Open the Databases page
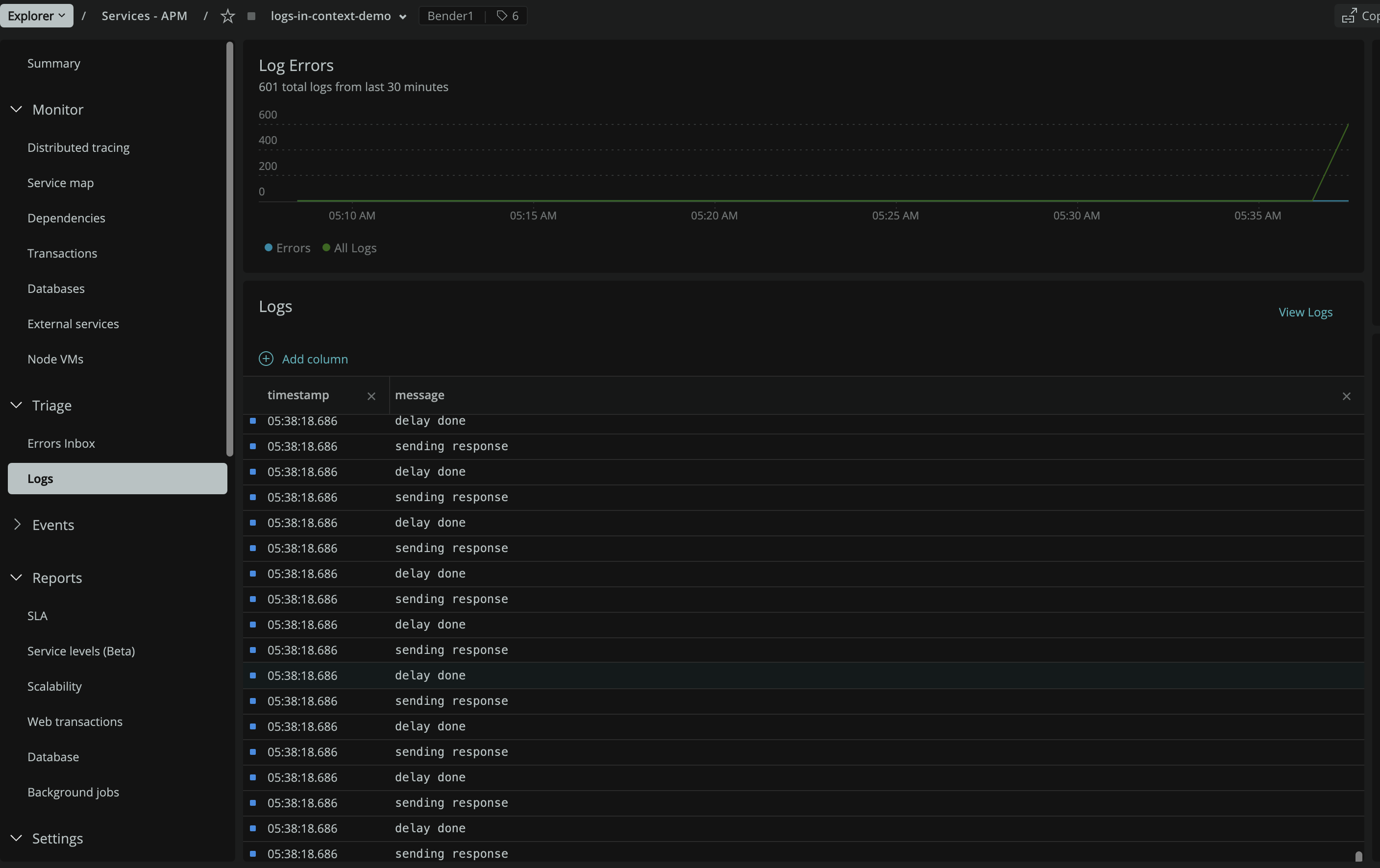The image size is (1380, 868). coord(56,288)
